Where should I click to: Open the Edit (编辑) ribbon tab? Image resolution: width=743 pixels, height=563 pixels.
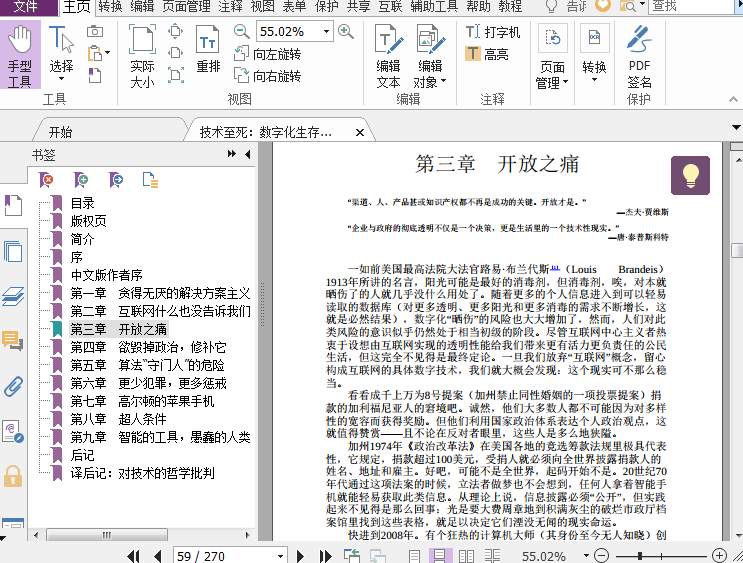click(x=142, y=7)
